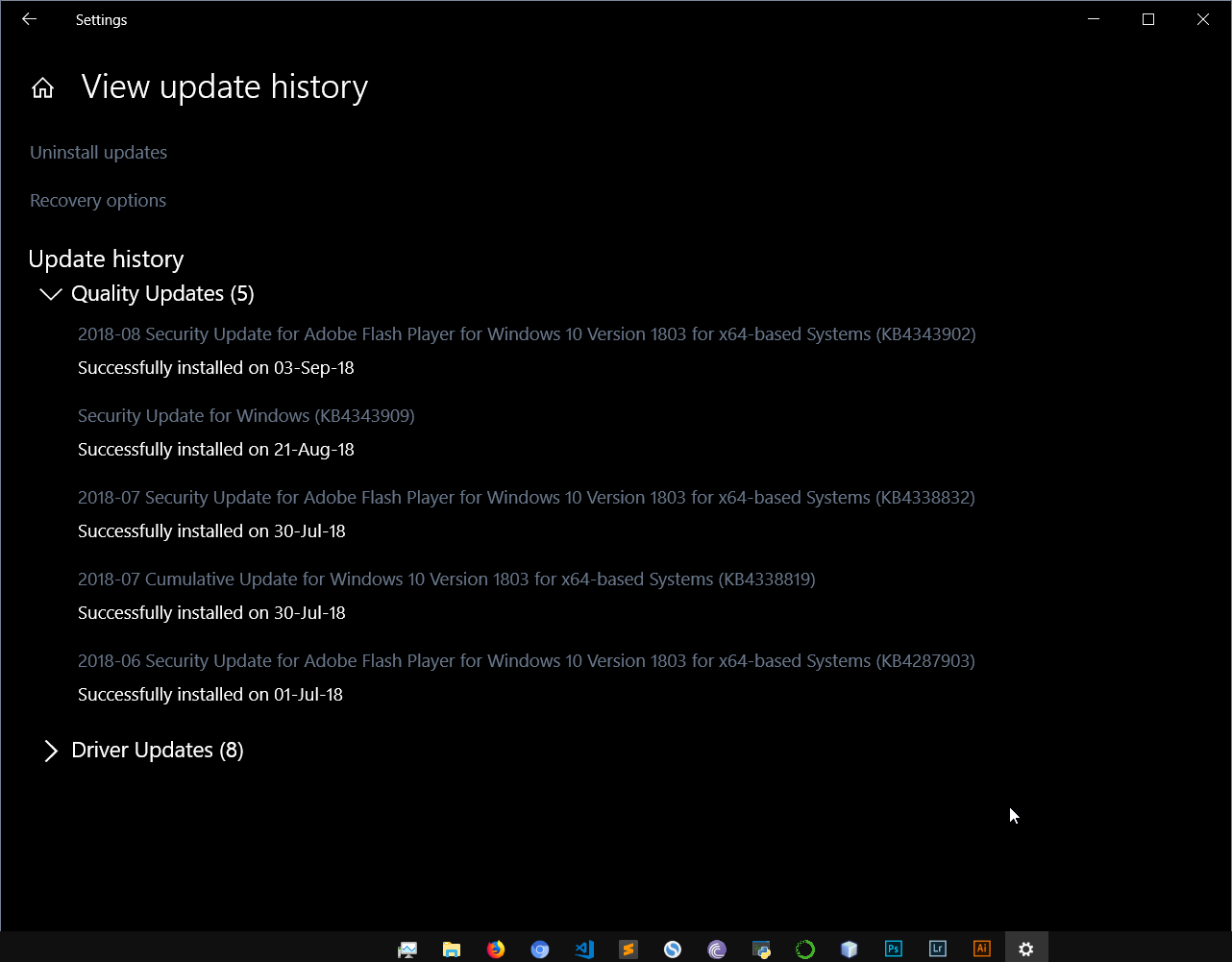This screenshot has width=1232, height=962.
Task: Open the Python taskbar icon
Action: click(761, 950)
